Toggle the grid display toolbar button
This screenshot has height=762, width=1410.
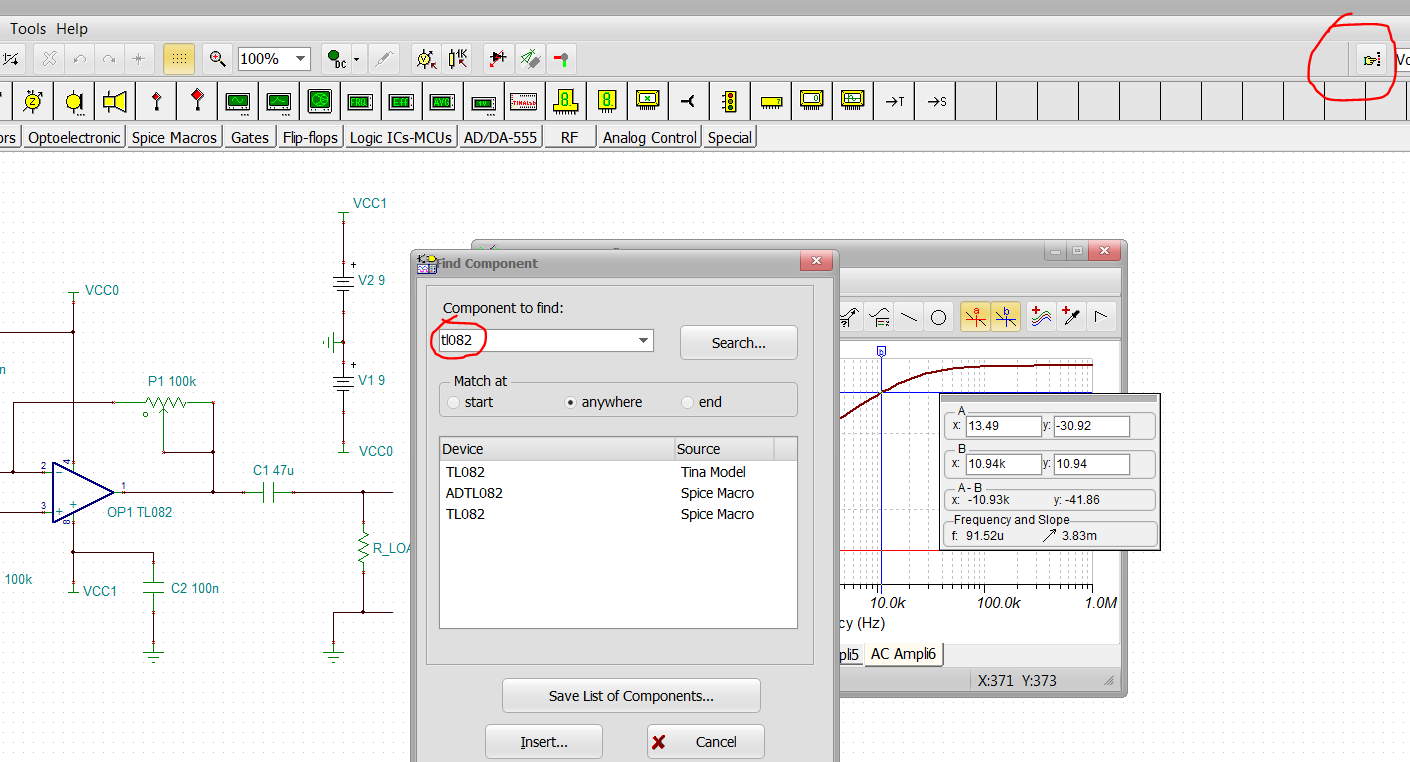point(179,59)
